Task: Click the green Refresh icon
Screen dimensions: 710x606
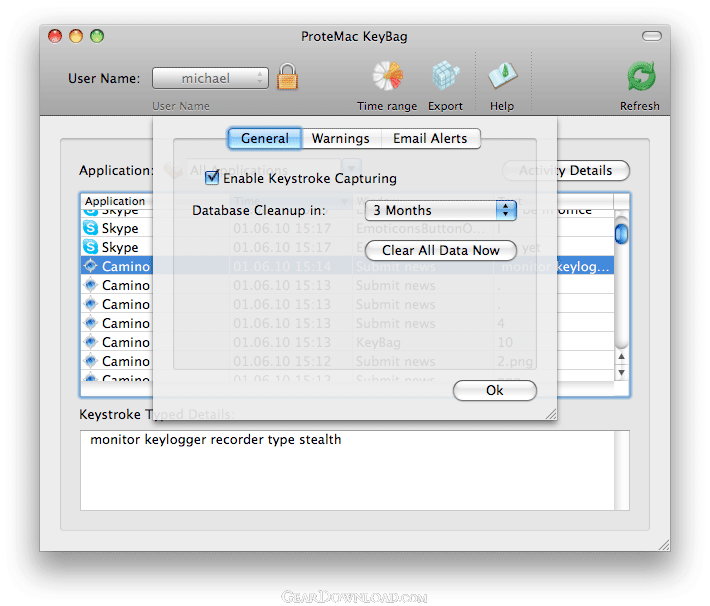Action: coord(641,76)
